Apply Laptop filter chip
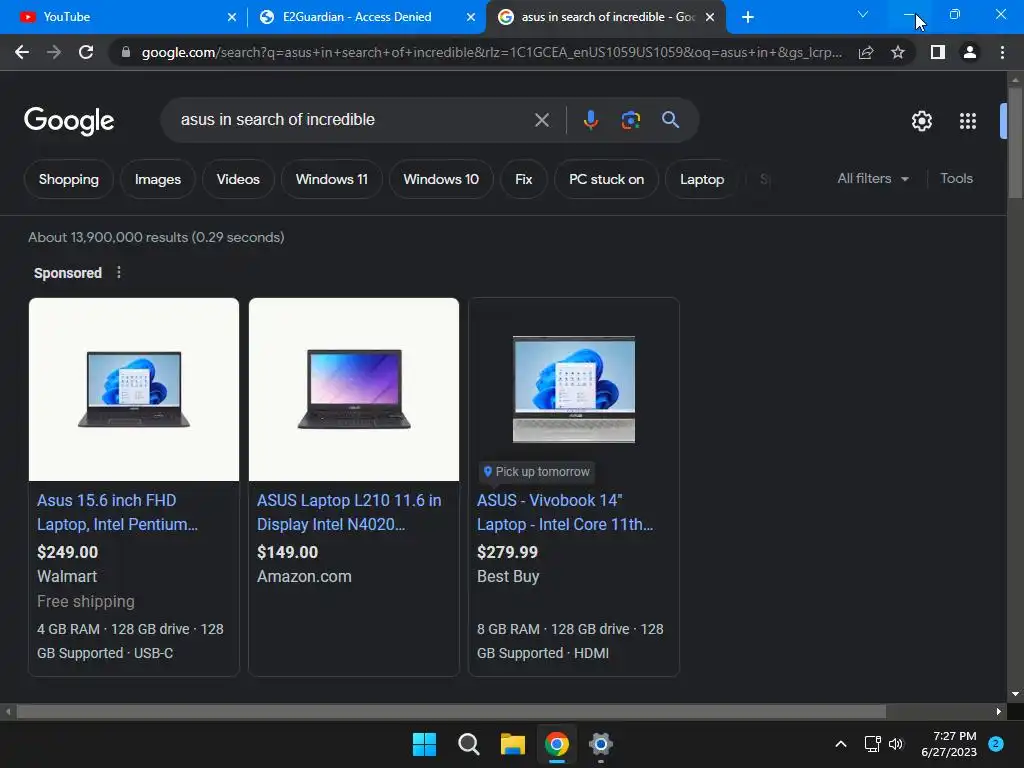The height and width of the screenshot is (768, 1024). pyautogui.click(x=702, y=179)
